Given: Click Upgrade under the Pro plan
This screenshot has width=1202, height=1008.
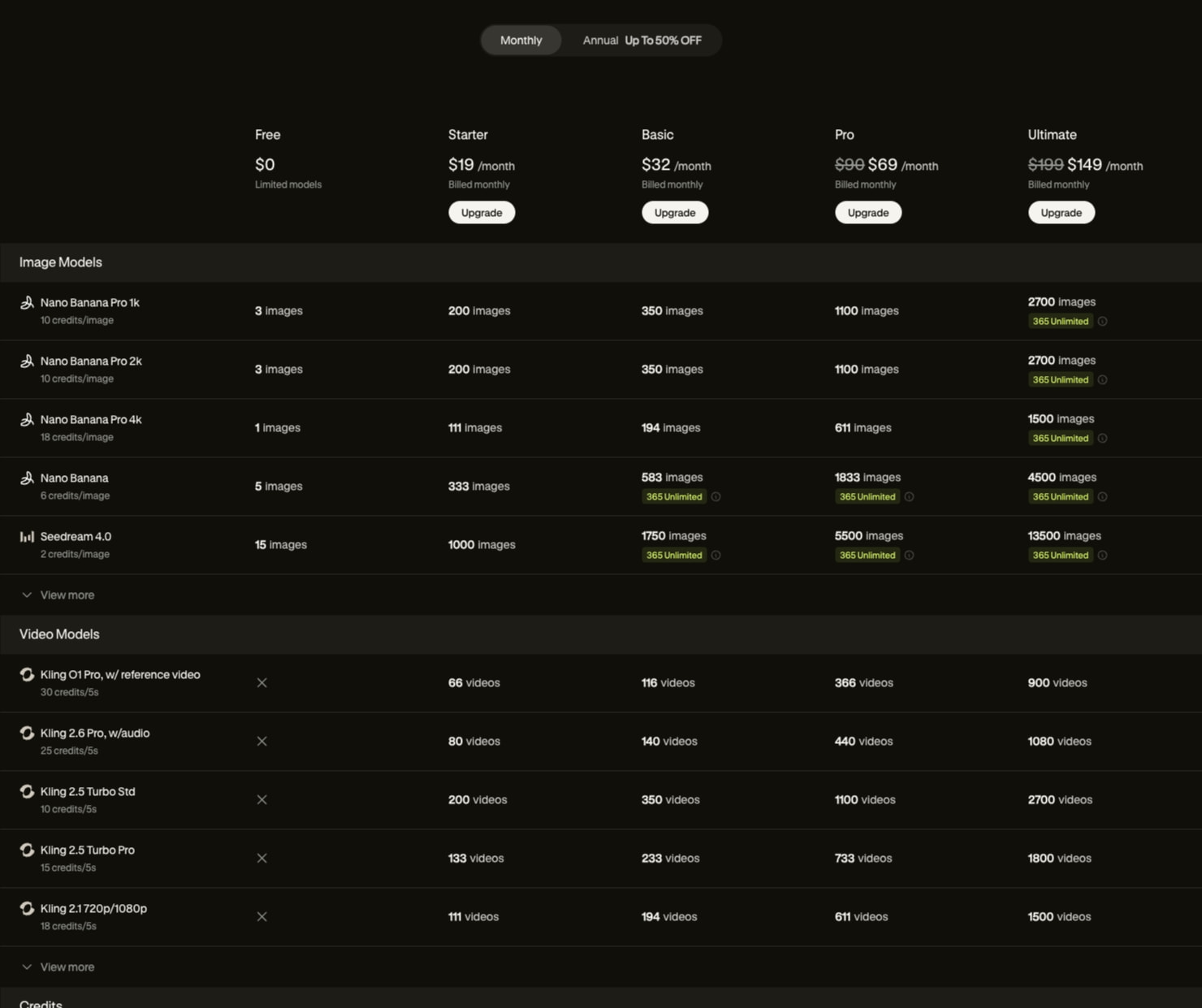Looking at the screenshot, I should click(x=868, y=213).
